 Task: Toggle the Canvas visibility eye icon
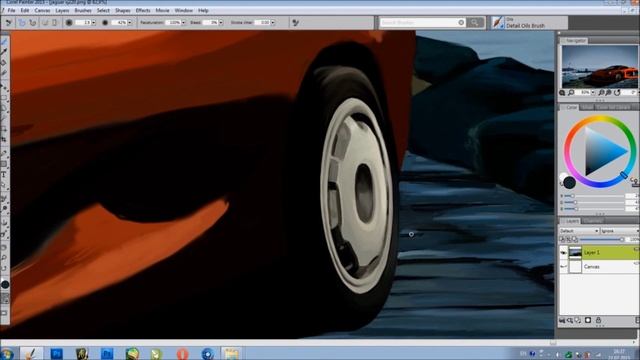point(563,267)
